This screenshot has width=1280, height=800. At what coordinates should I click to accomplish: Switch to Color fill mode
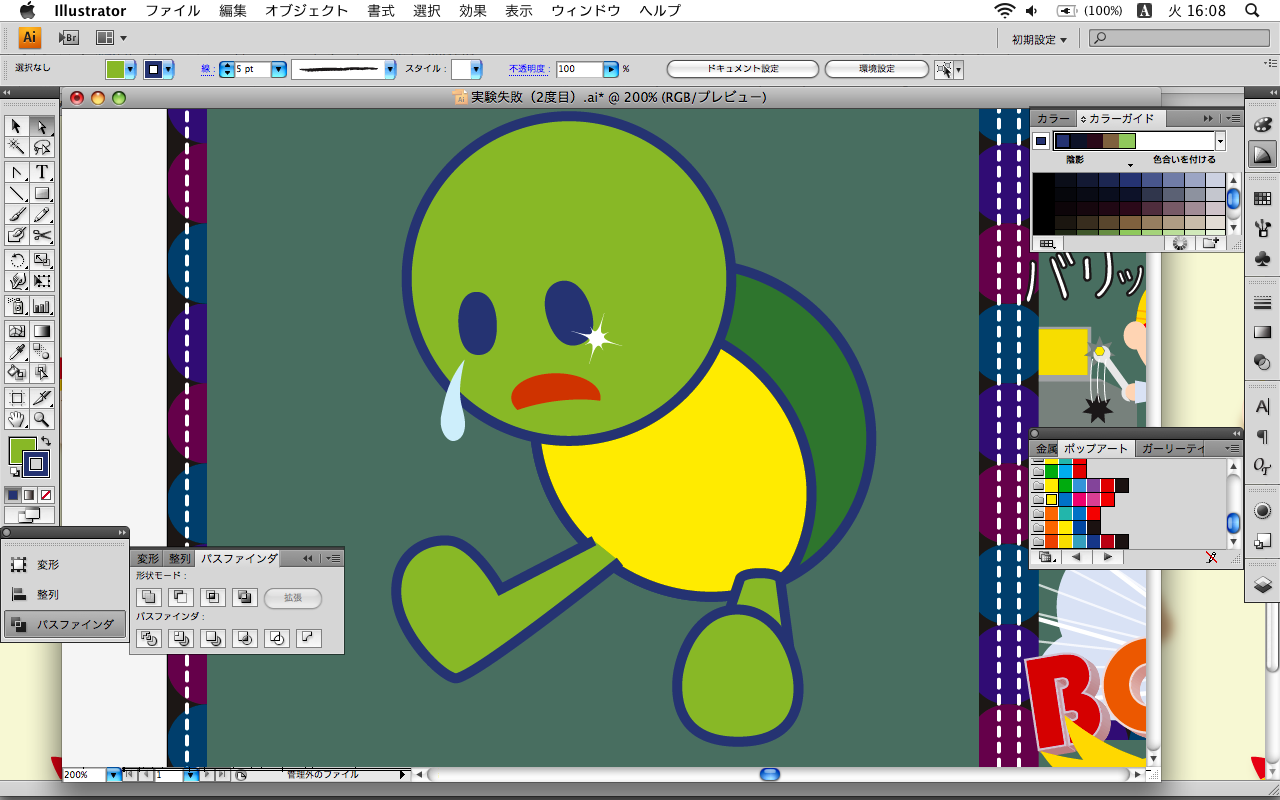click(x=13, y=495)
